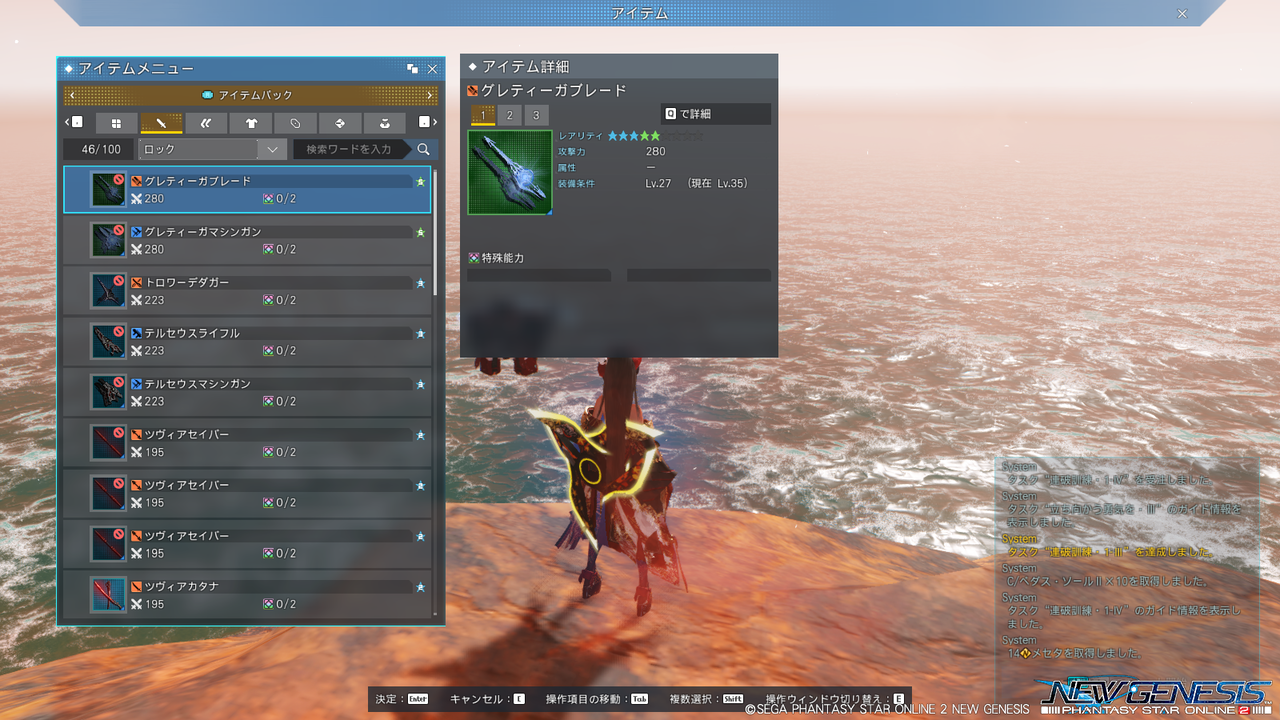Click the トロワーデダガー weapon type icon

(136, 283)
